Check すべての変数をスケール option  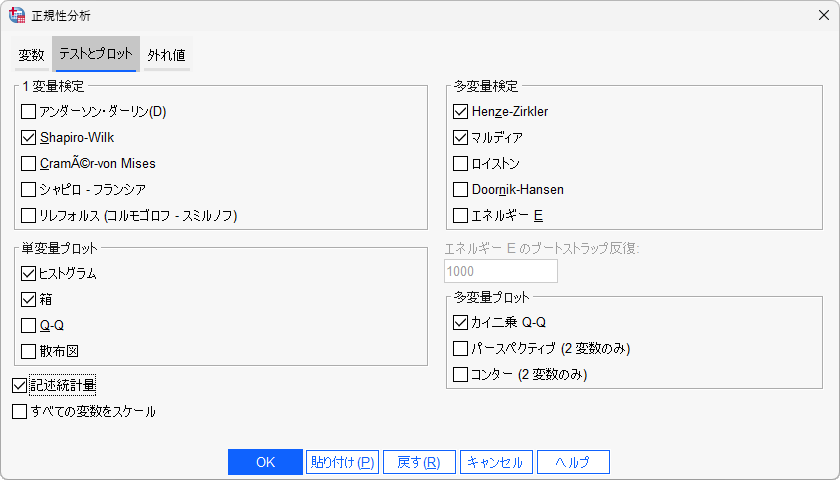[20, 411]
